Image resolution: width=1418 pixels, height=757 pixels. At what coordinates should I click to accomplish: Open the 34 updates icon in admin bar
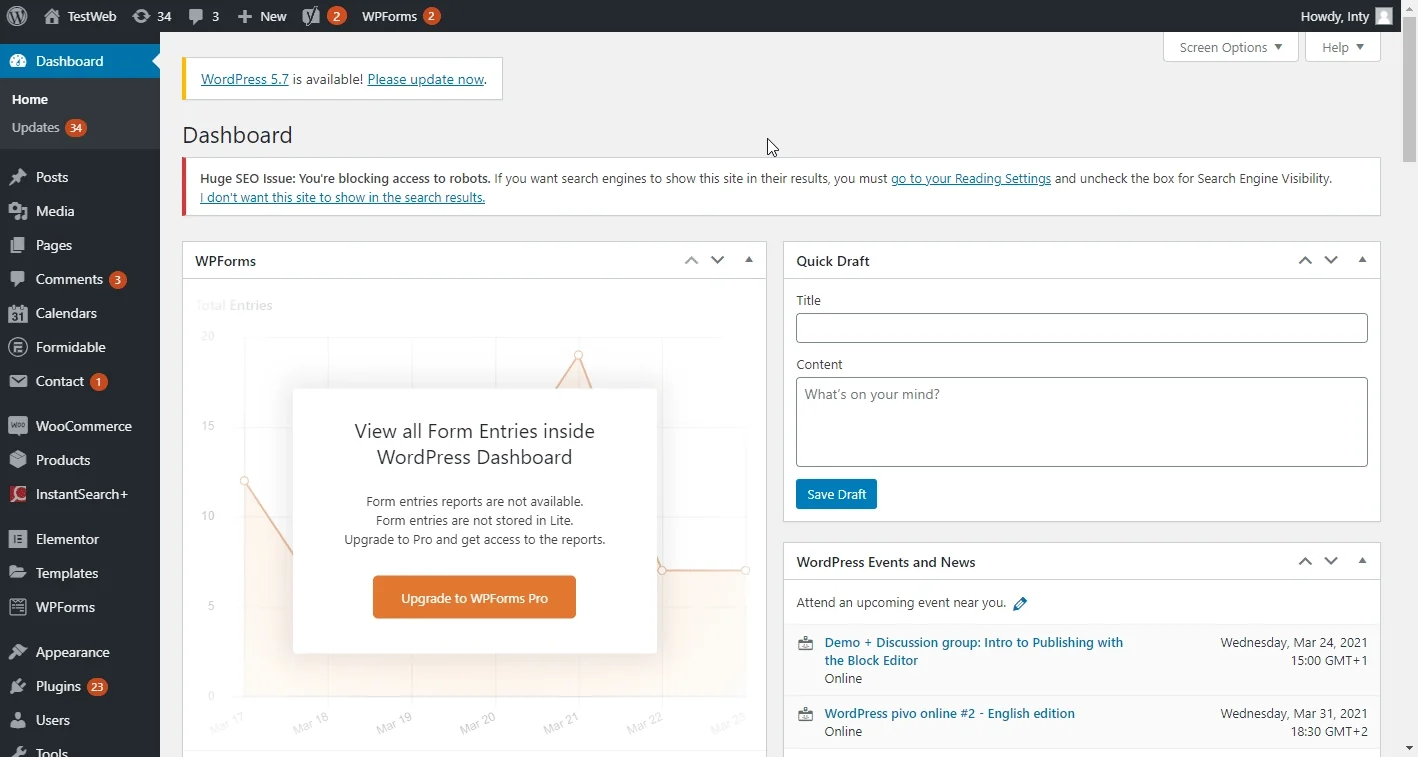coord(141,16)
